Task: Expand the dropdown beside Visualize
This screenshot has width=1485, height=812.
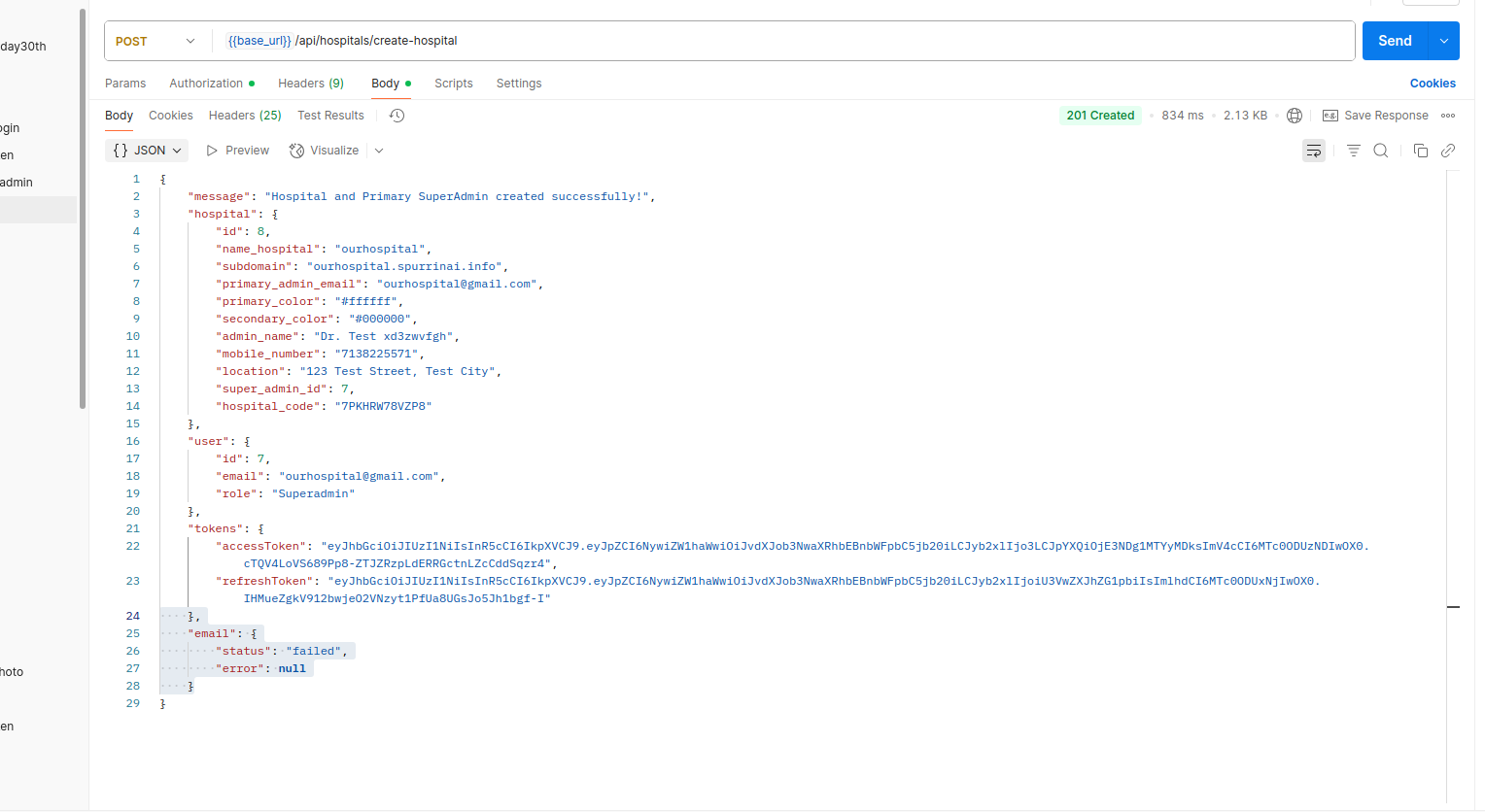Action: point(379,151)
